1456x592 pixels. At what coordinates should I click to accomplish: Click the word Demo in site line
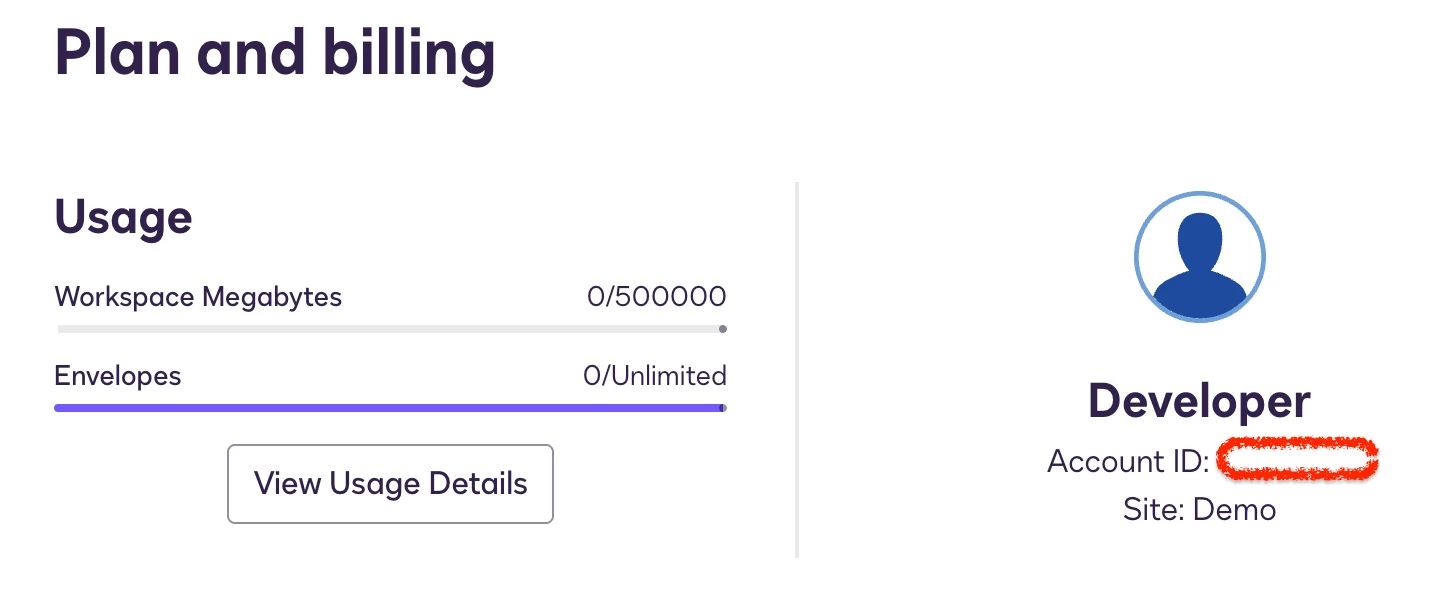pyautogui.click(x=1235, y=510)
